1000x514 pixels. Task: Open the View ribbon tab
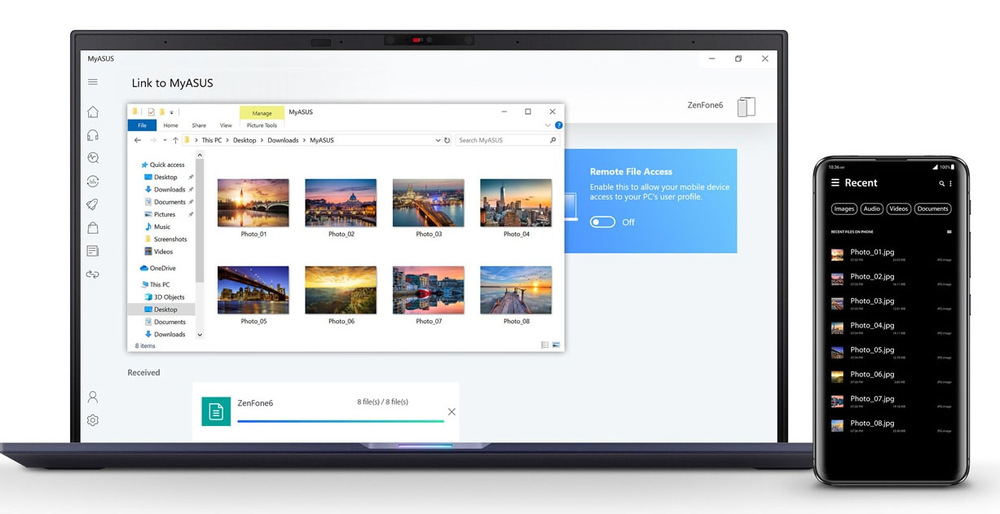pos(226,126)
